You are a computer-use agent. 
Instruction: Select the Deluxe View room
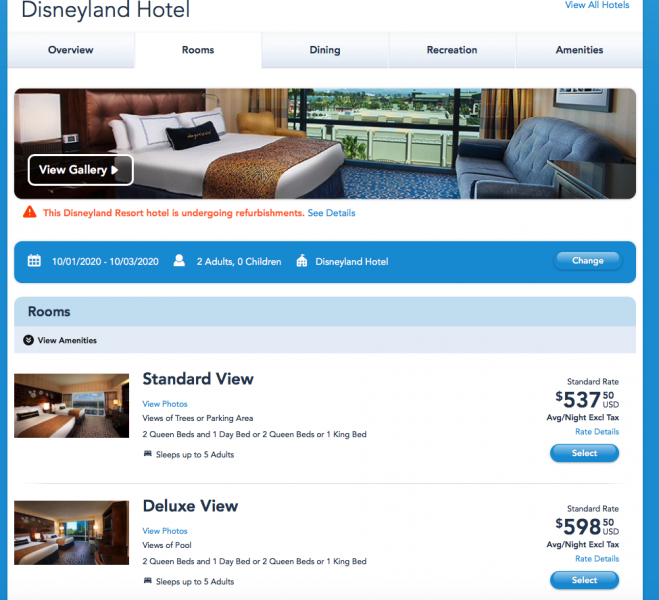pyautogui.click(x=584, y=580)
